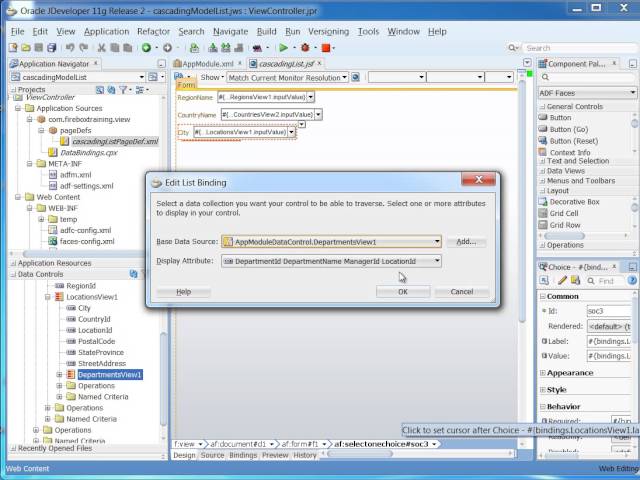Click the Rebuild project icon
640x480 pixels.
point(226,48)
